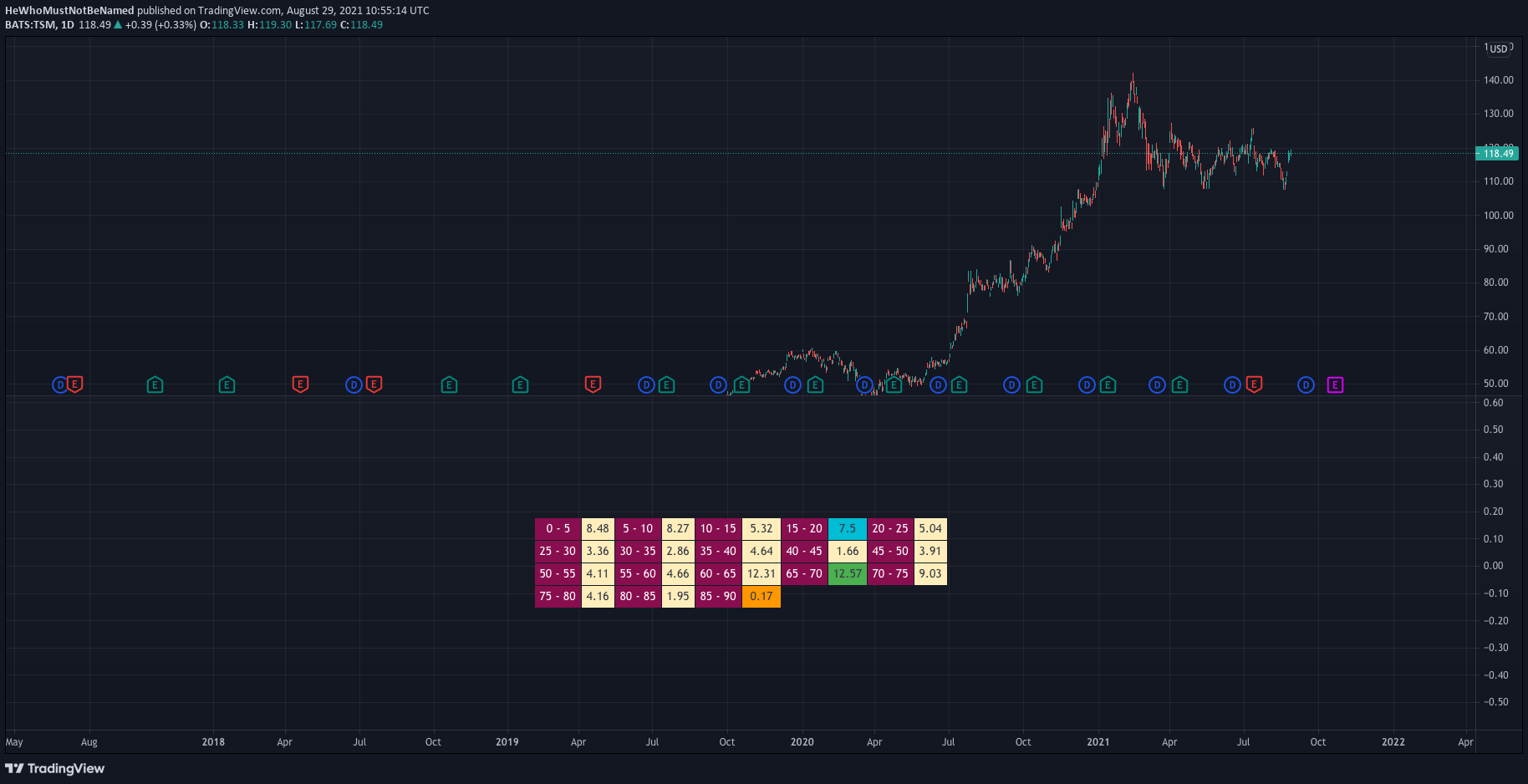Click the -0.50 indicator scale label
The height and width of the screenshot is (784, 1528).
1496,702
